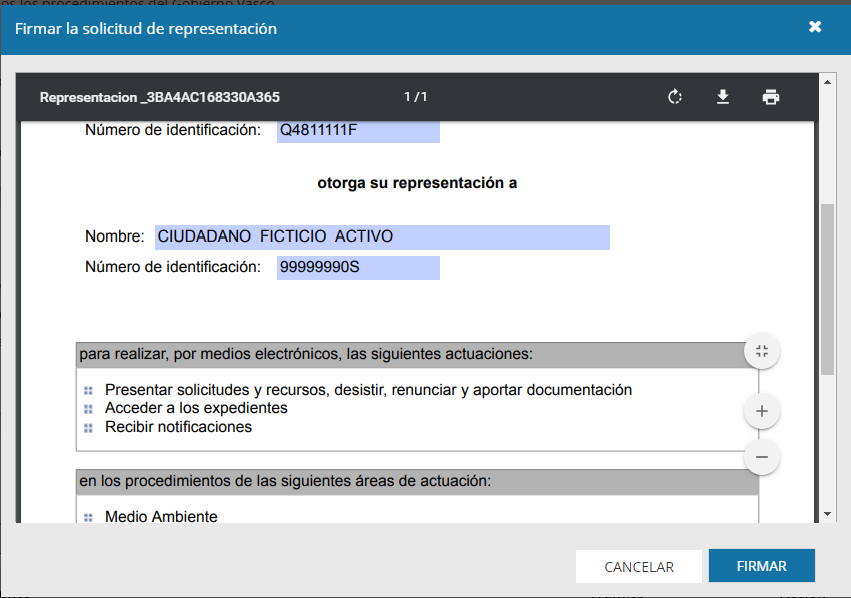Click the scrollbar down arrow
Screen dimensions: 851x598
(x=827, y=514)
